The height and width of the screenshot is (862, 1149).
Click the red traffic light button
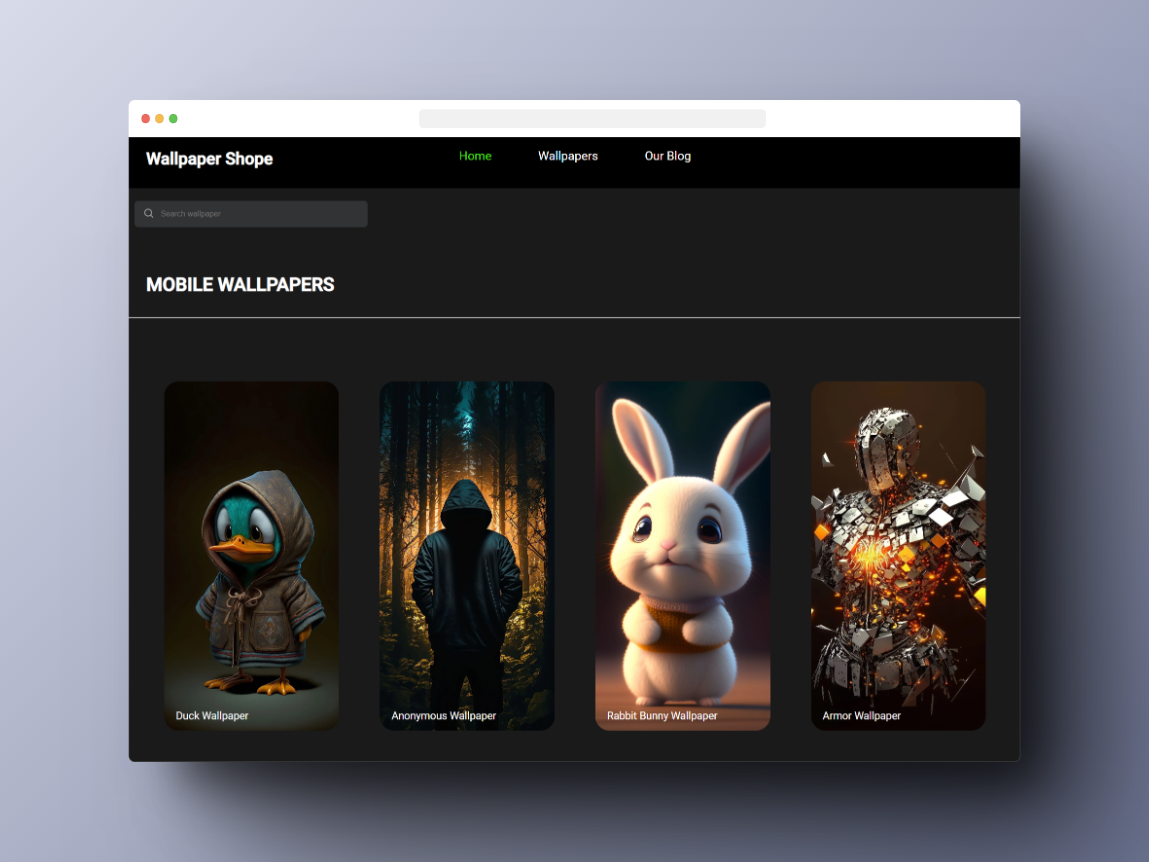click(x=145, y=117)
